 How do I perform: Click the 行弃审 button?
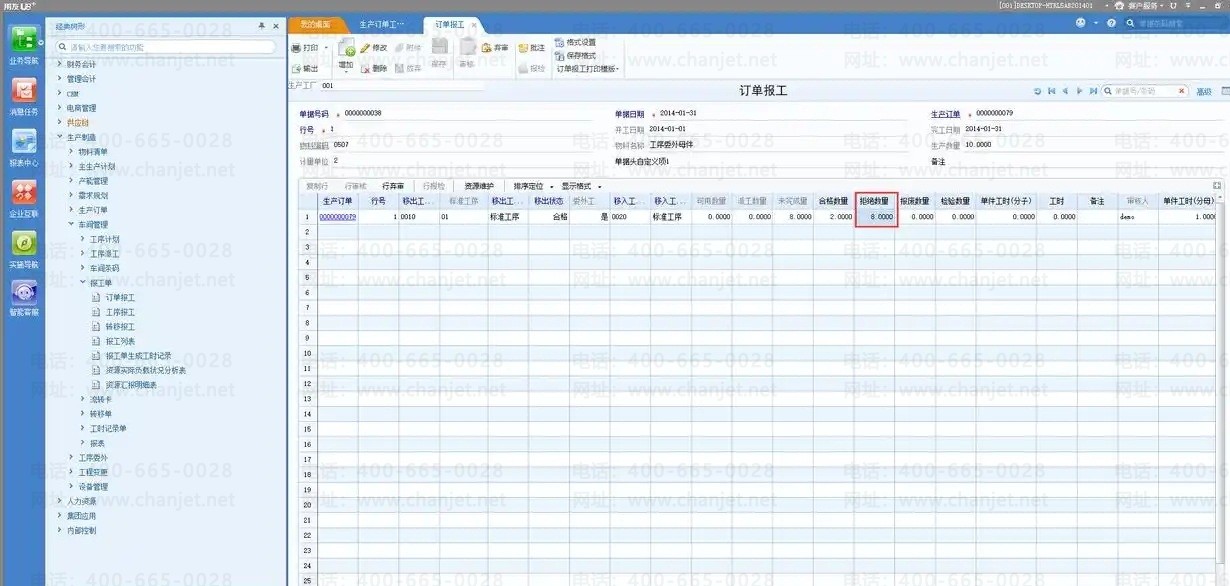point(393,186)
